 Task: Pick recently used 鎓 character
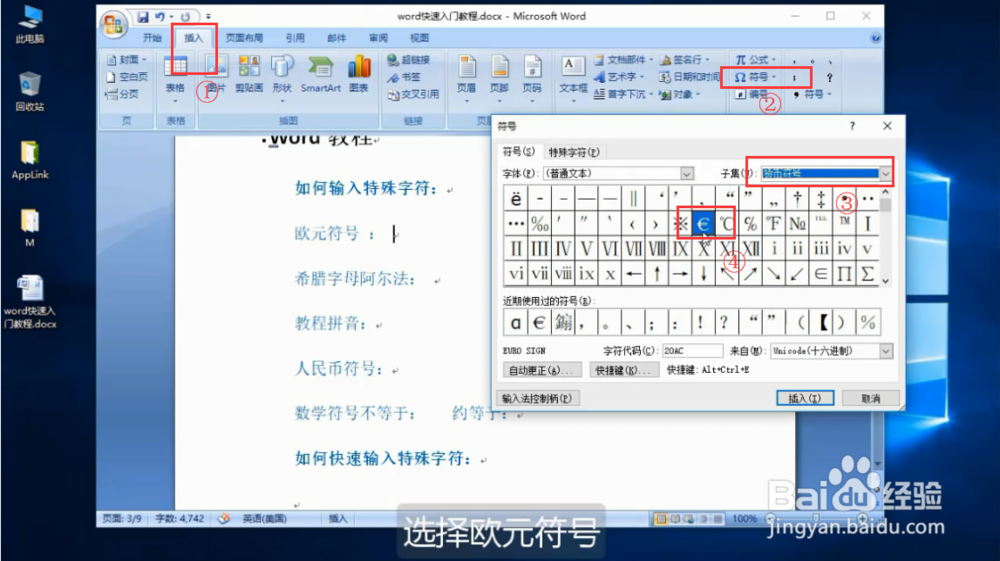pyautogui.click(x=563, y=322)
